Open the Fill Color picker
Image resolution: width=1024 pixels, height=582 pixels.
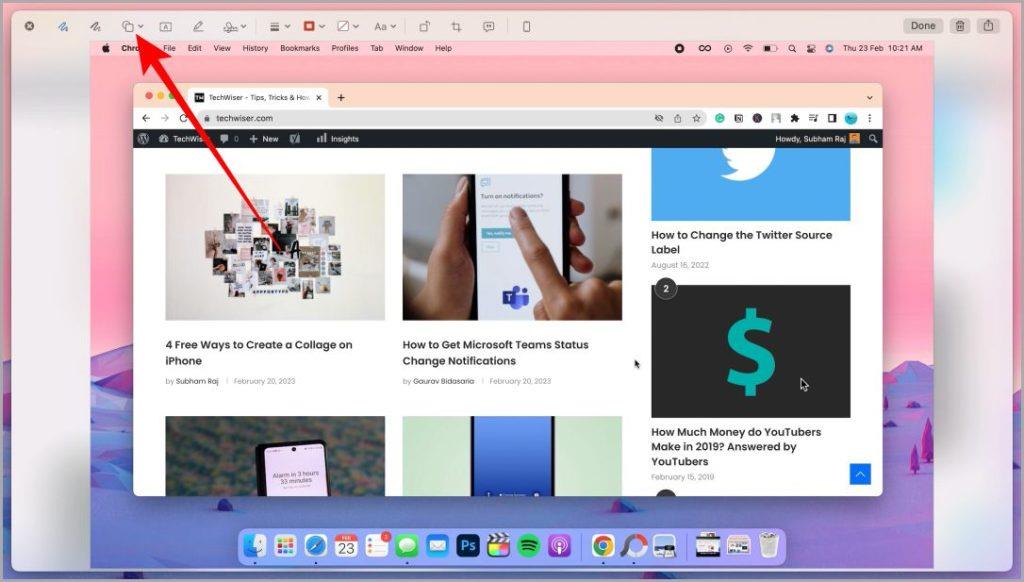click(348, 27)
